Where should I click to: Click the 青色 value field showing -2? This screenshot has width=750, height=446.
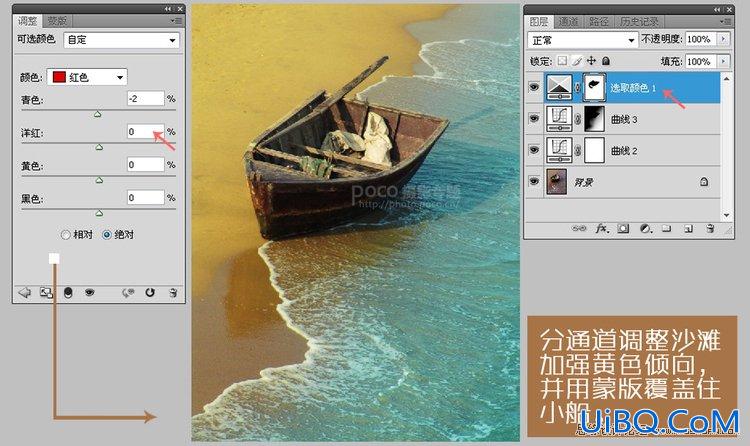[x=146, y=99]
